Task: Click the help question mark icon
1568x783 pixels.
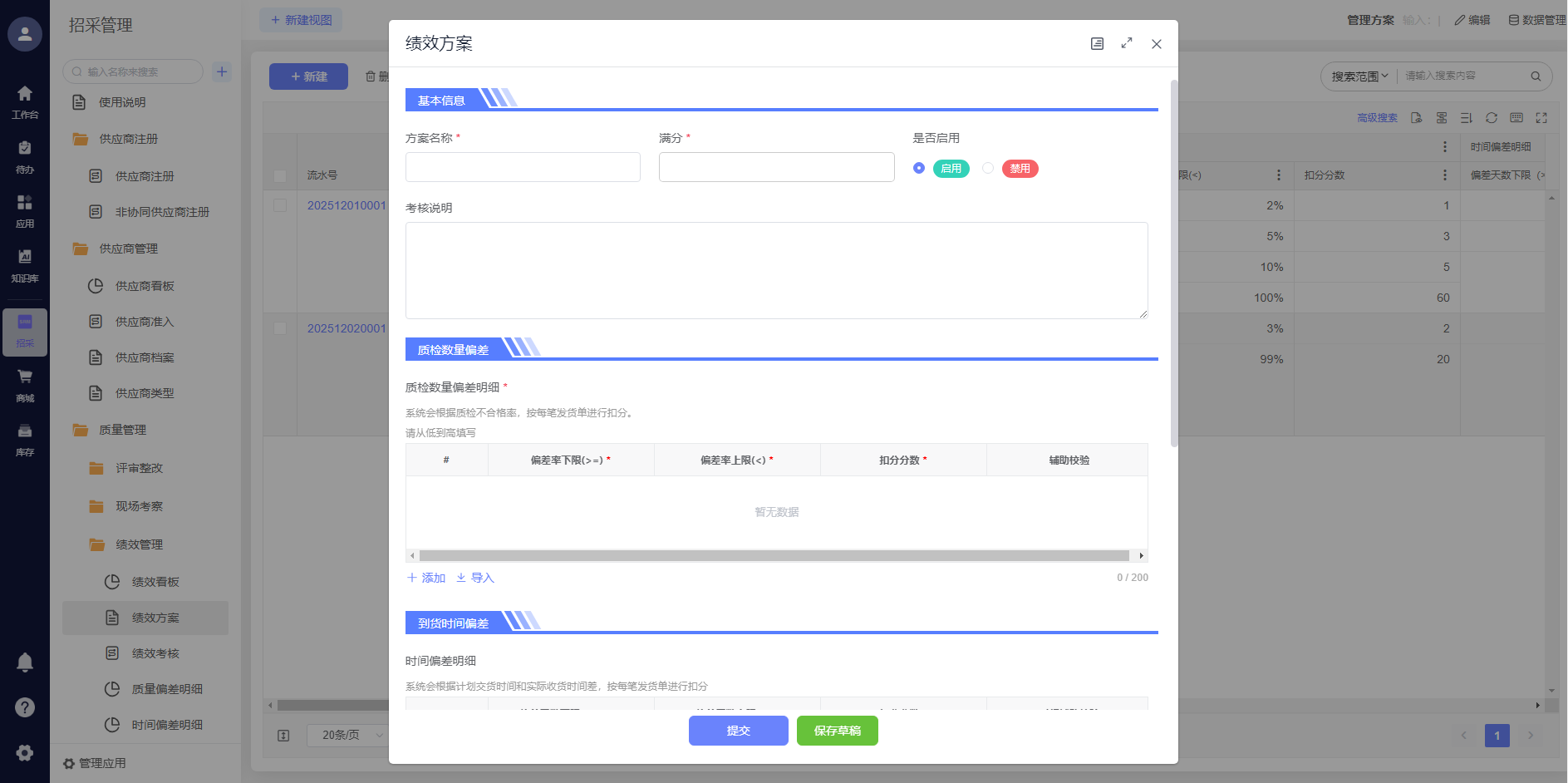Action: coord(25,707)
